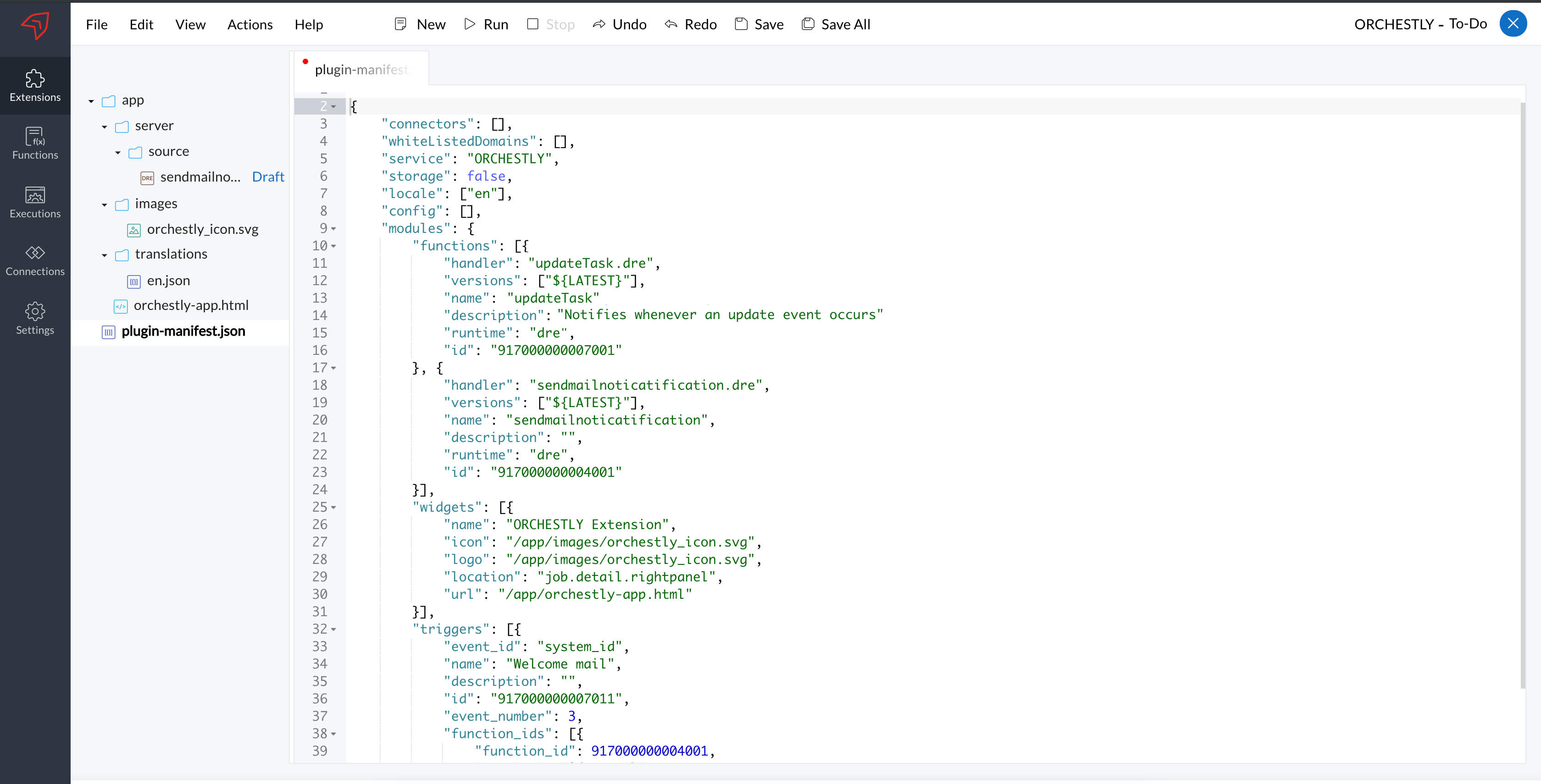1541x784 pixels.
Task: Switch to the plugin-manifest tab
Action: coord(361,69)
